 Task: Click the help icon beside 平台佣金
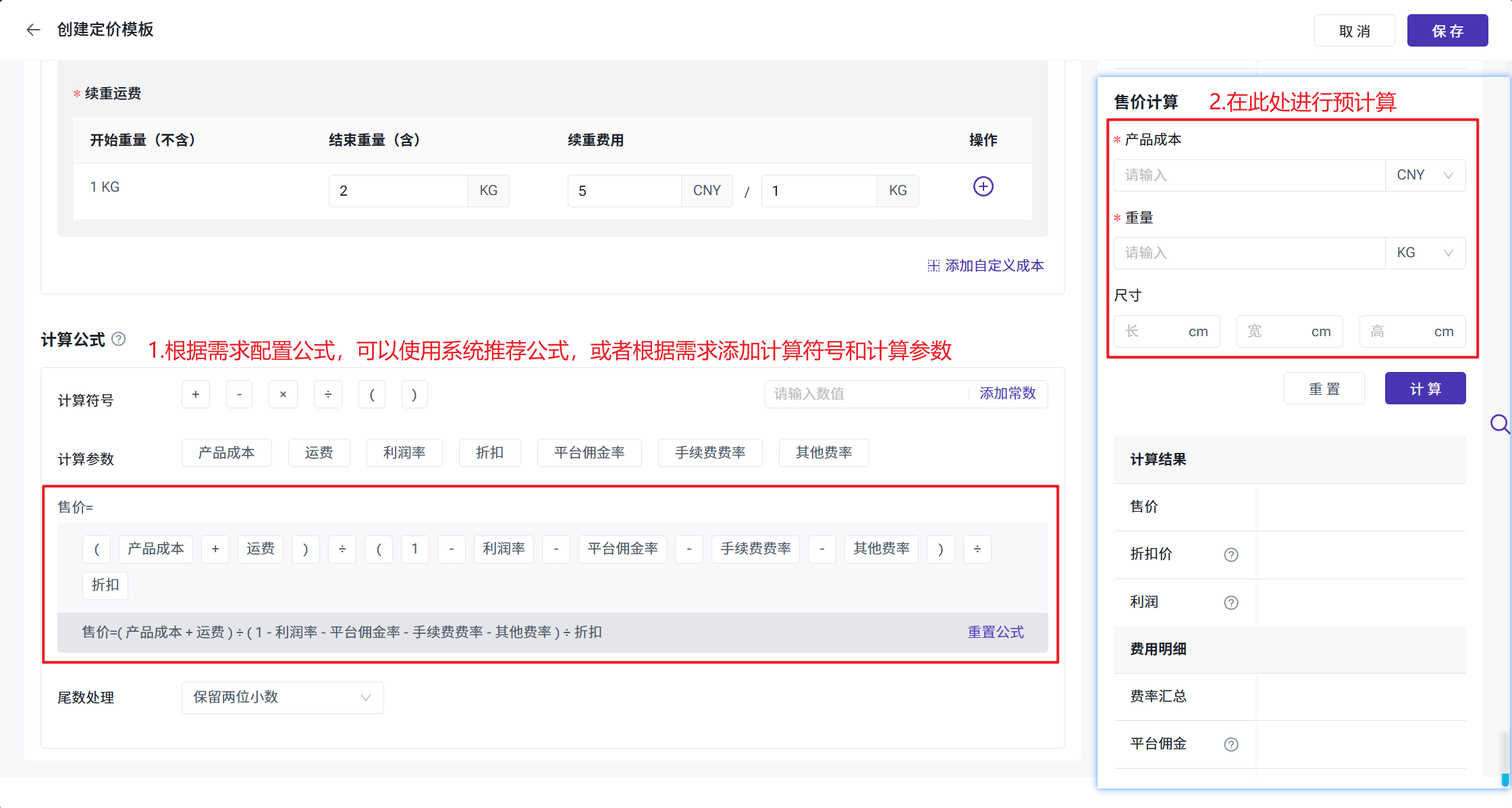(1231, 745)
